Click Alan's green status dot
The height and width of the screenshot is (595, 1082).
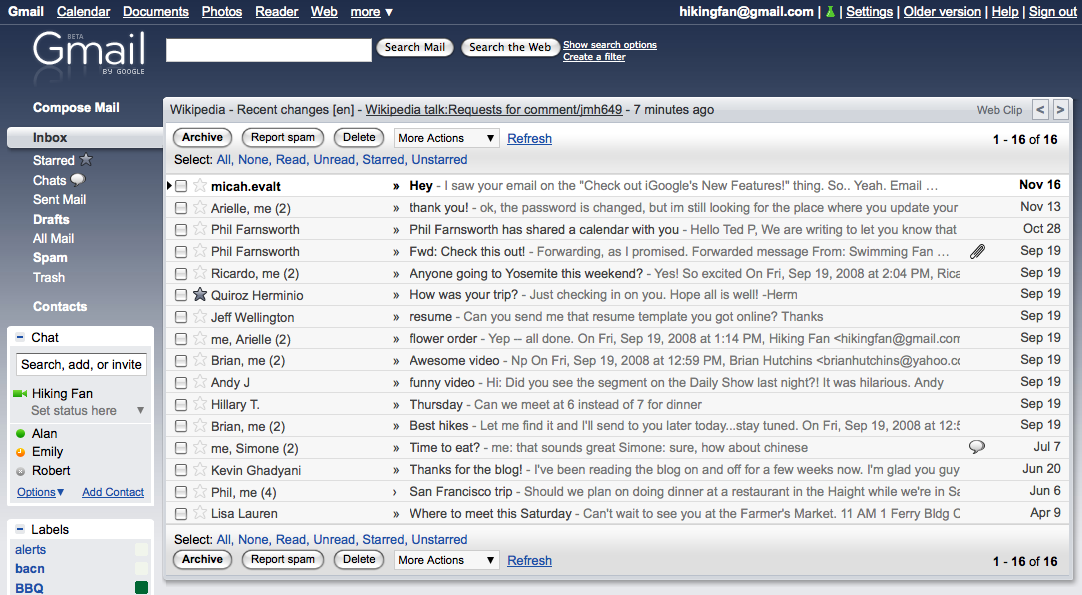click(x=21, y=433)
